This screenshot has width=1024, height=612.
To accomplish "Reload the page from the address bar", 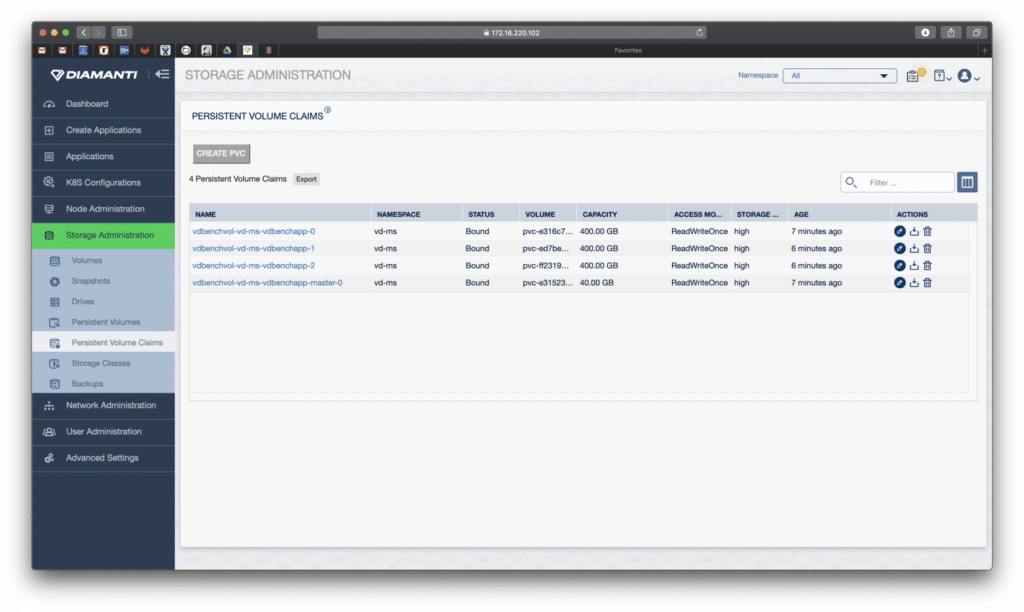I will click(x=699, y=33).
